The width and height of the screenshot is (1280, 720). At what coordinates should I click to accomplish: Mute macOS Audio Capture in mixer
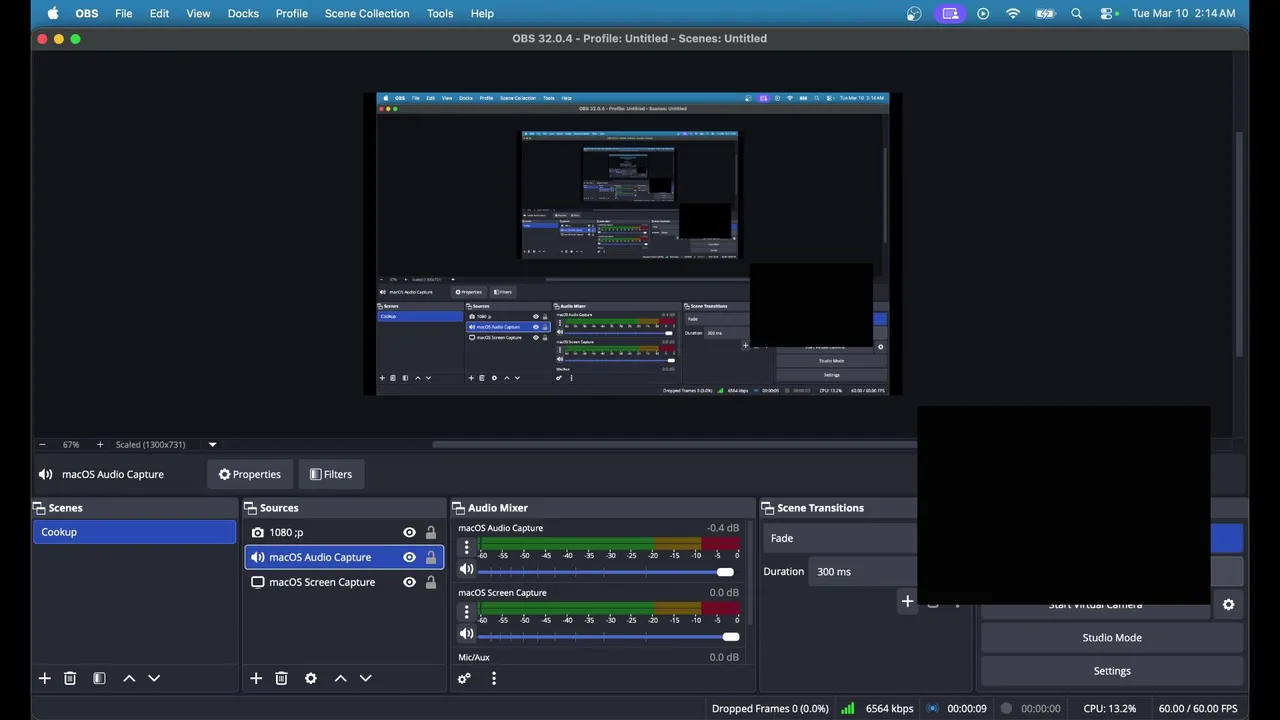coord(466,569)
